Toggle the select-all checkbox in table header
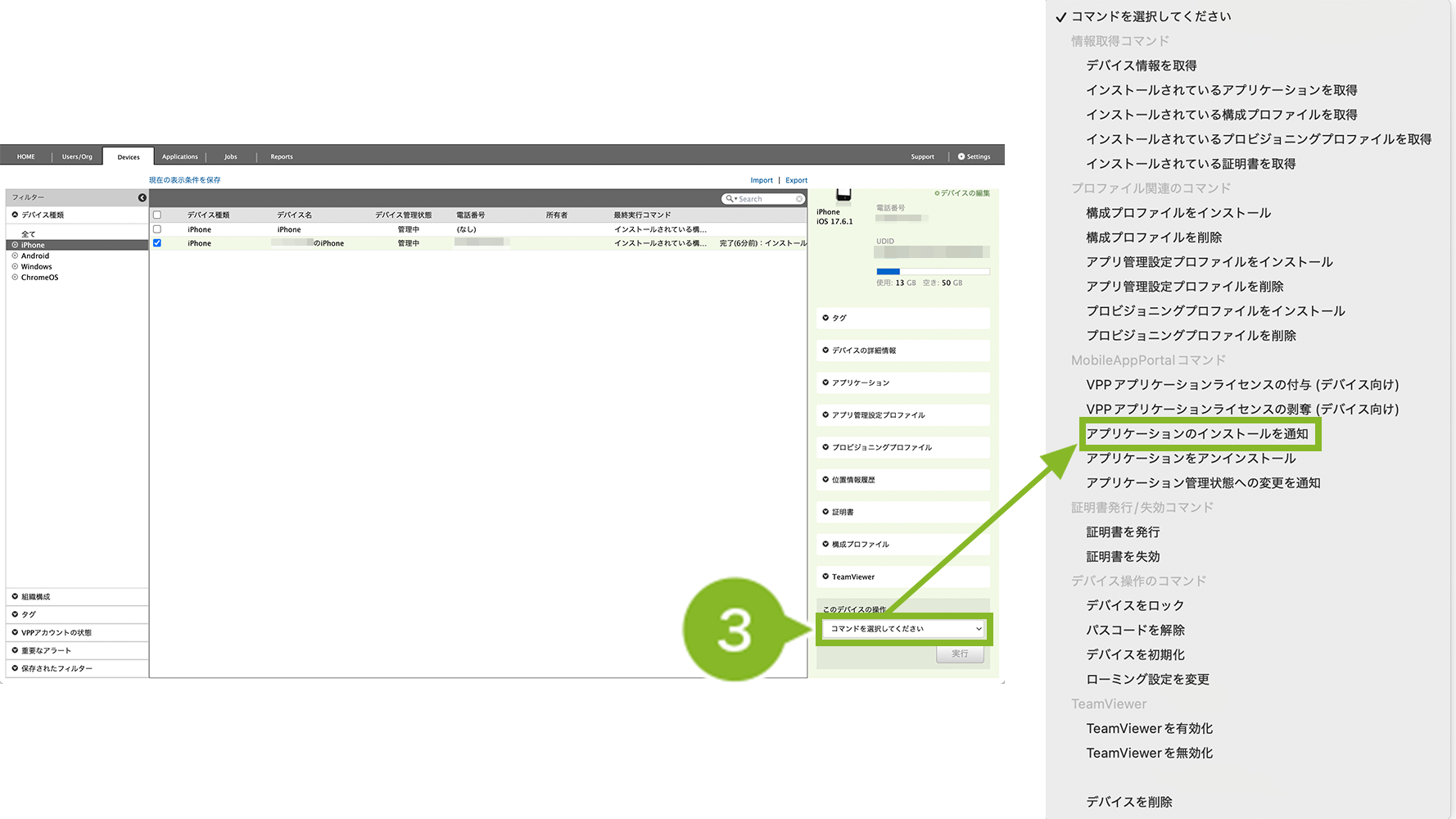This screenshot has width=1456, height=819. click(157, 215)
